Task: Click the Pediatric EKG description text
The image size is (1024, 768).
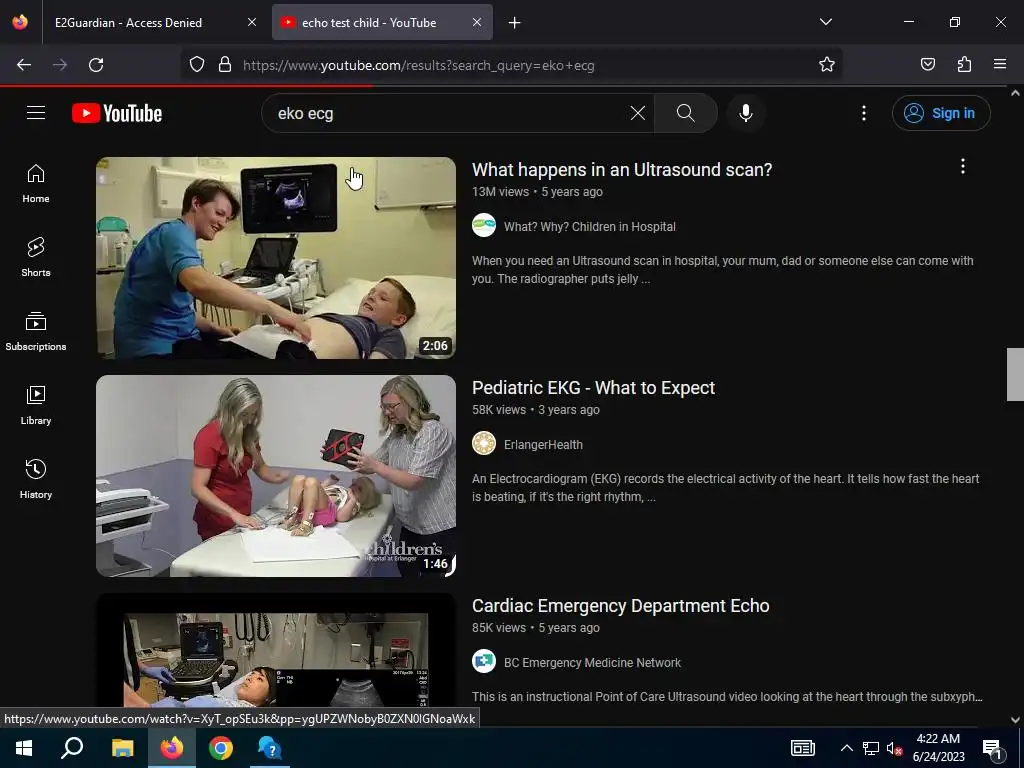Action: 726,488
